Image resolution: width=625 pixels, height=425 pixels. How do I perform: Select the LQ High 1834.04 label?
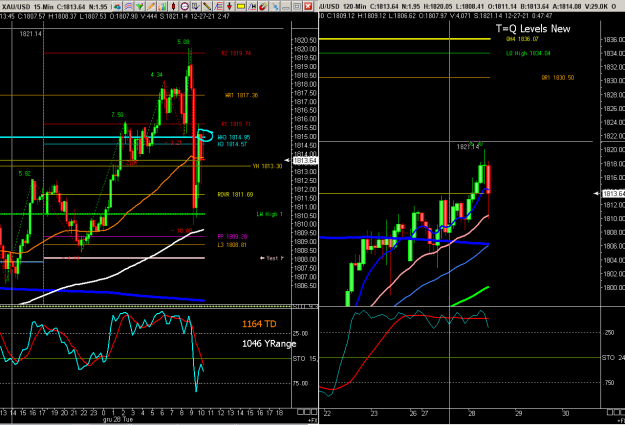528,53
